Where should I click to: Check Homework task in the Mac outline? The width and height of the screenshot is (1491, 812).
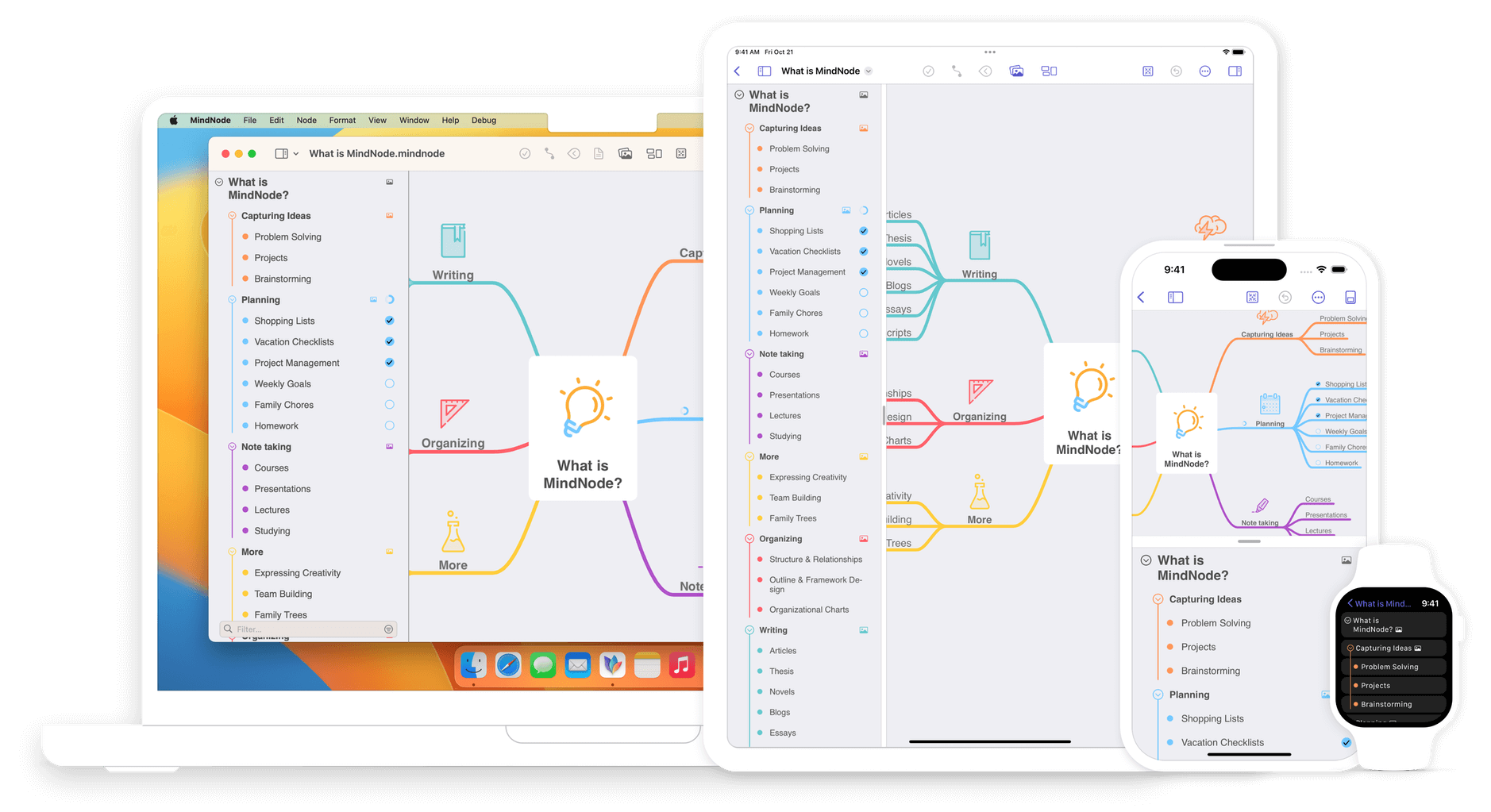pos(389,425)
